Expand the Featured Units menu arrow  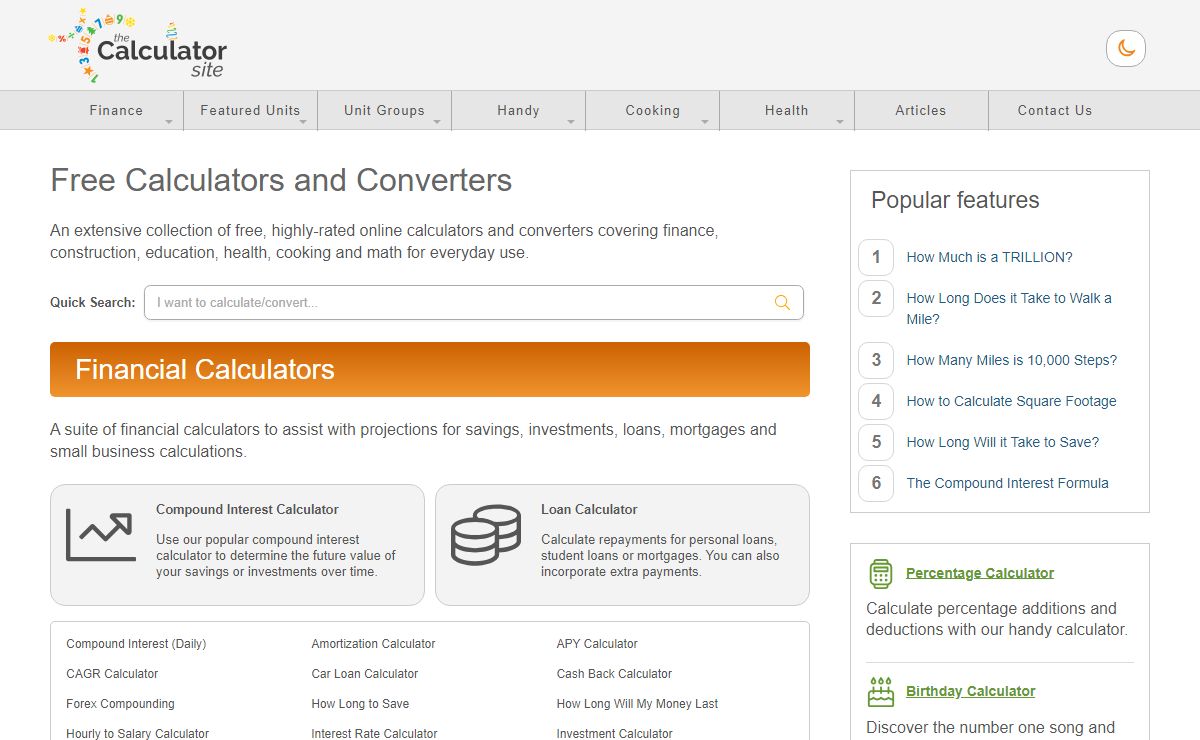pyautogui.click(x=303, y=122)
